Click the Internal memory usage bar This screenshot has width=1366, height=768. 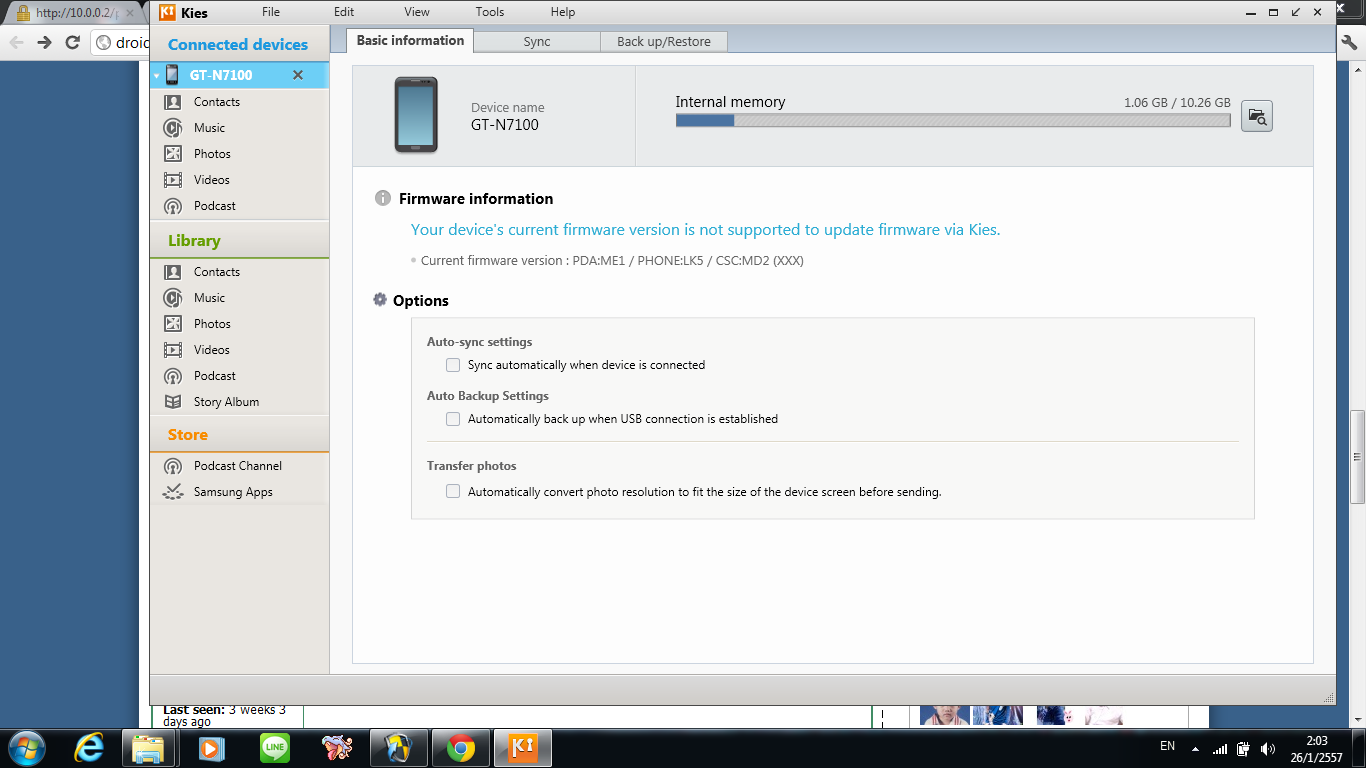pos(953,120)
